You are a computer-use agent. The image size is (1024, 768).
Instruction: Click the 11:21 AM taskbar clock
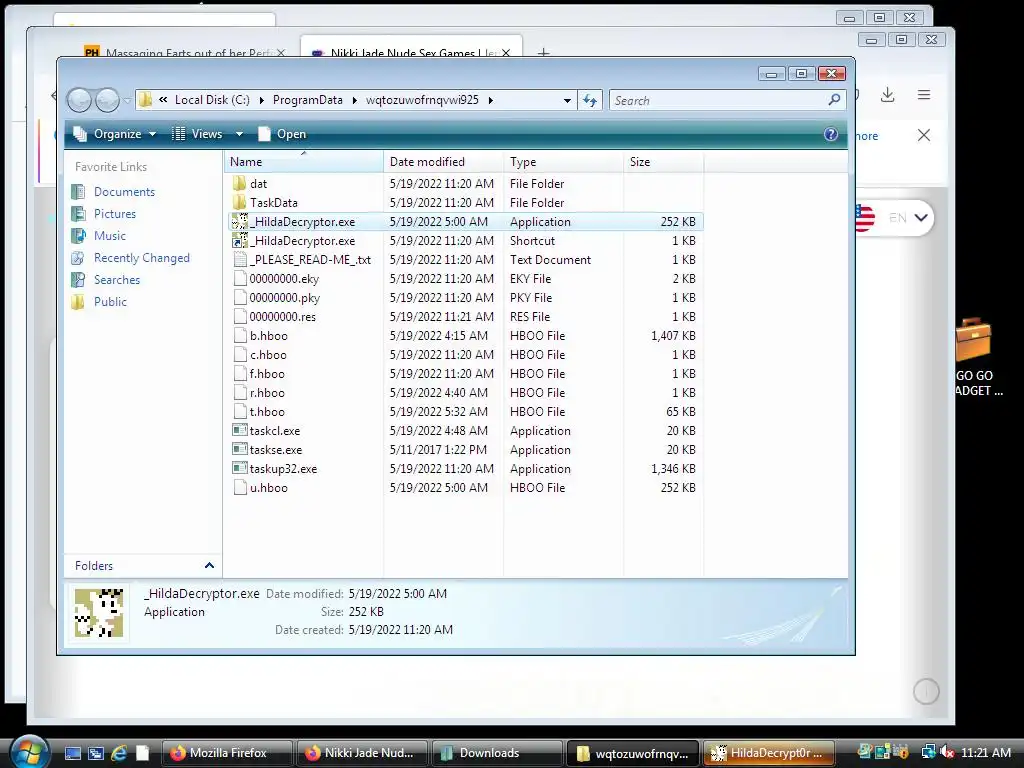[985, 752]
